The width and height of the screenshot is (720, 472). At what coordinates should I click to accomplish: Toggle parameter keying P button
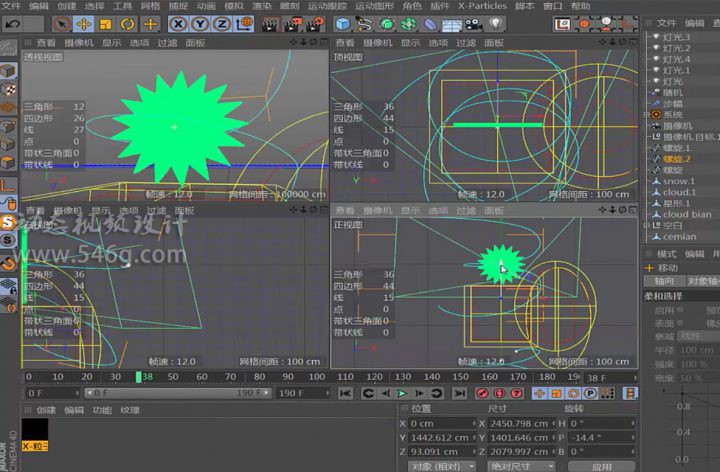591,393
